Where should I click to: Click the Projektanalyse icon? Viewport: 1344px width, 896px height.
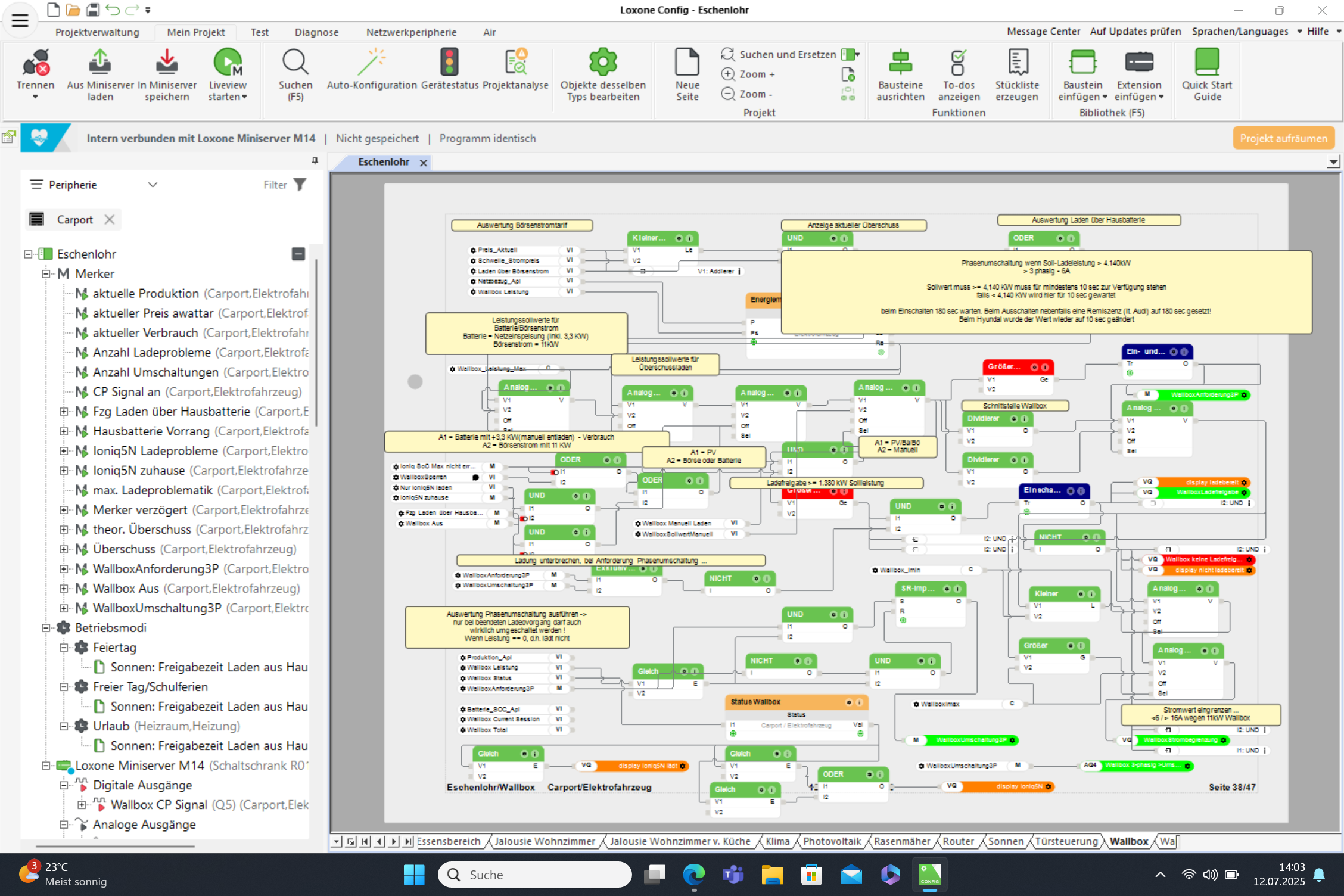click(x=515, y=63)
